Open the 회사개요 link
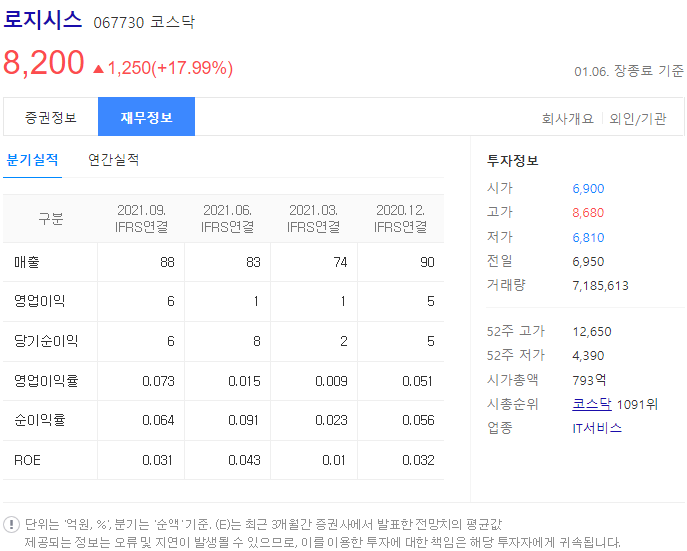 point(568,118)
